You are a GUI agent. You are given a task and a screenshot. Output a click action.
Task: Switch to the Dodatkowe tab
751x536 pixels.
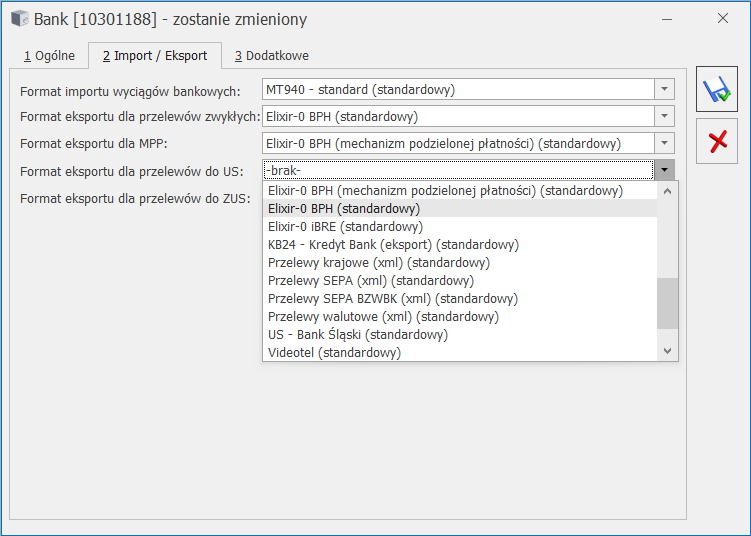(x=272, y=56)
